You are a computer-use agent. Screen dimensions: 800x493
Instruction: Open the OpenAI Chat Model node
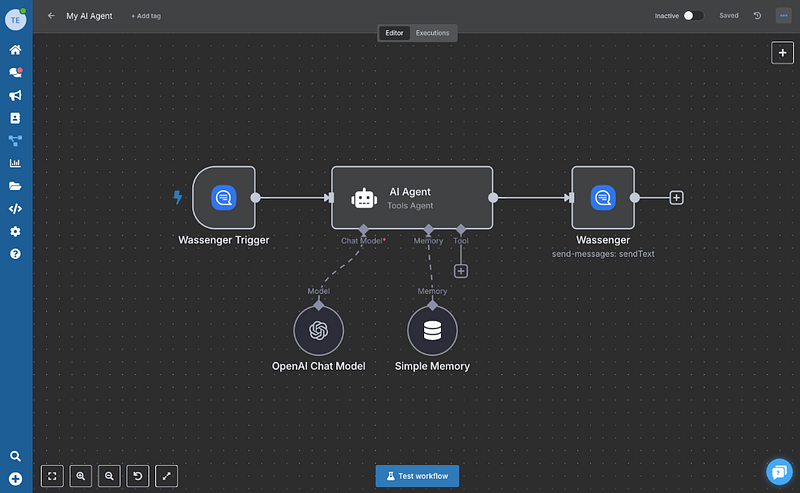tap(318, 330)
